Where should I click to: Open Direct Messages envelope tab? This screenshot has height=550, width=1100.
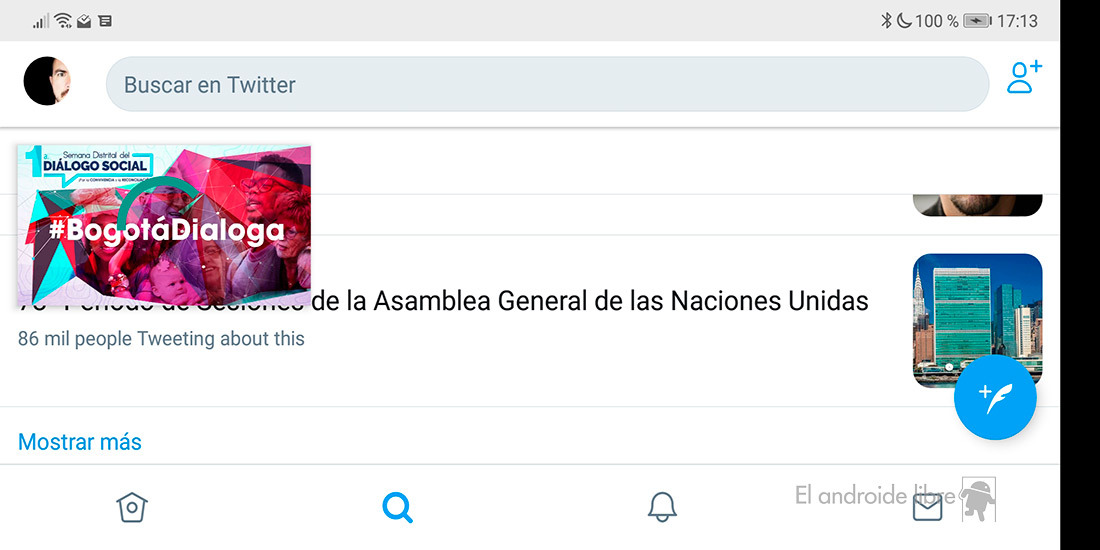point(927,507)
